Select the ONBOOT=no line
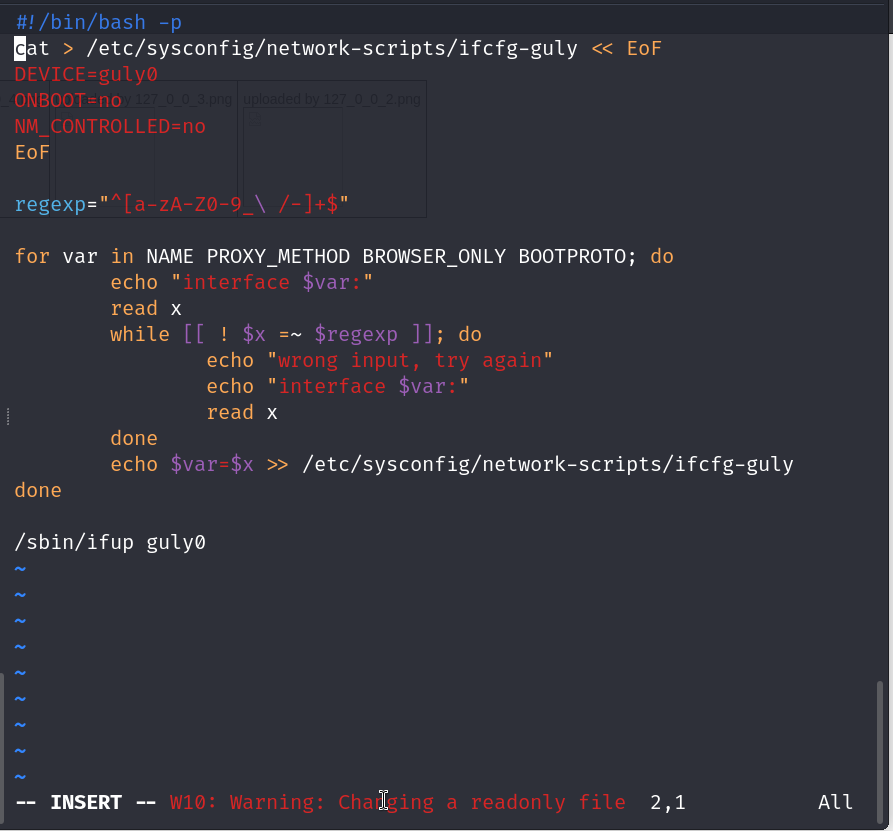 point(68,100)
